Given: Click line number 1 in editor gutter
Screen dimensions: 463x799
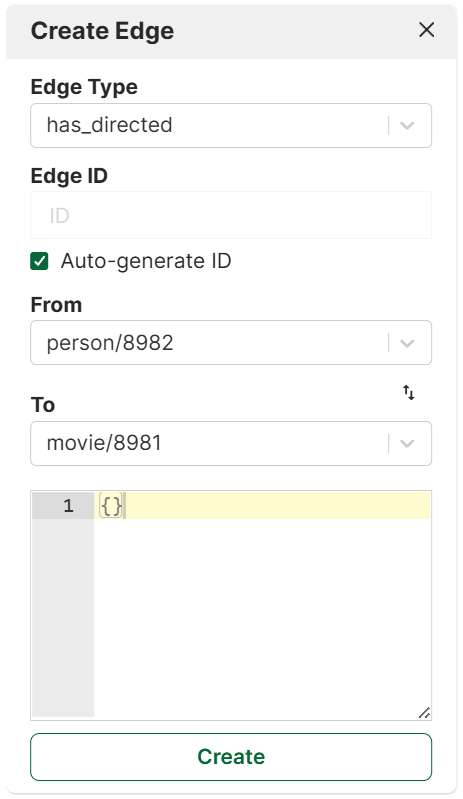Looking at the screenshot, I should coord(68,505).
